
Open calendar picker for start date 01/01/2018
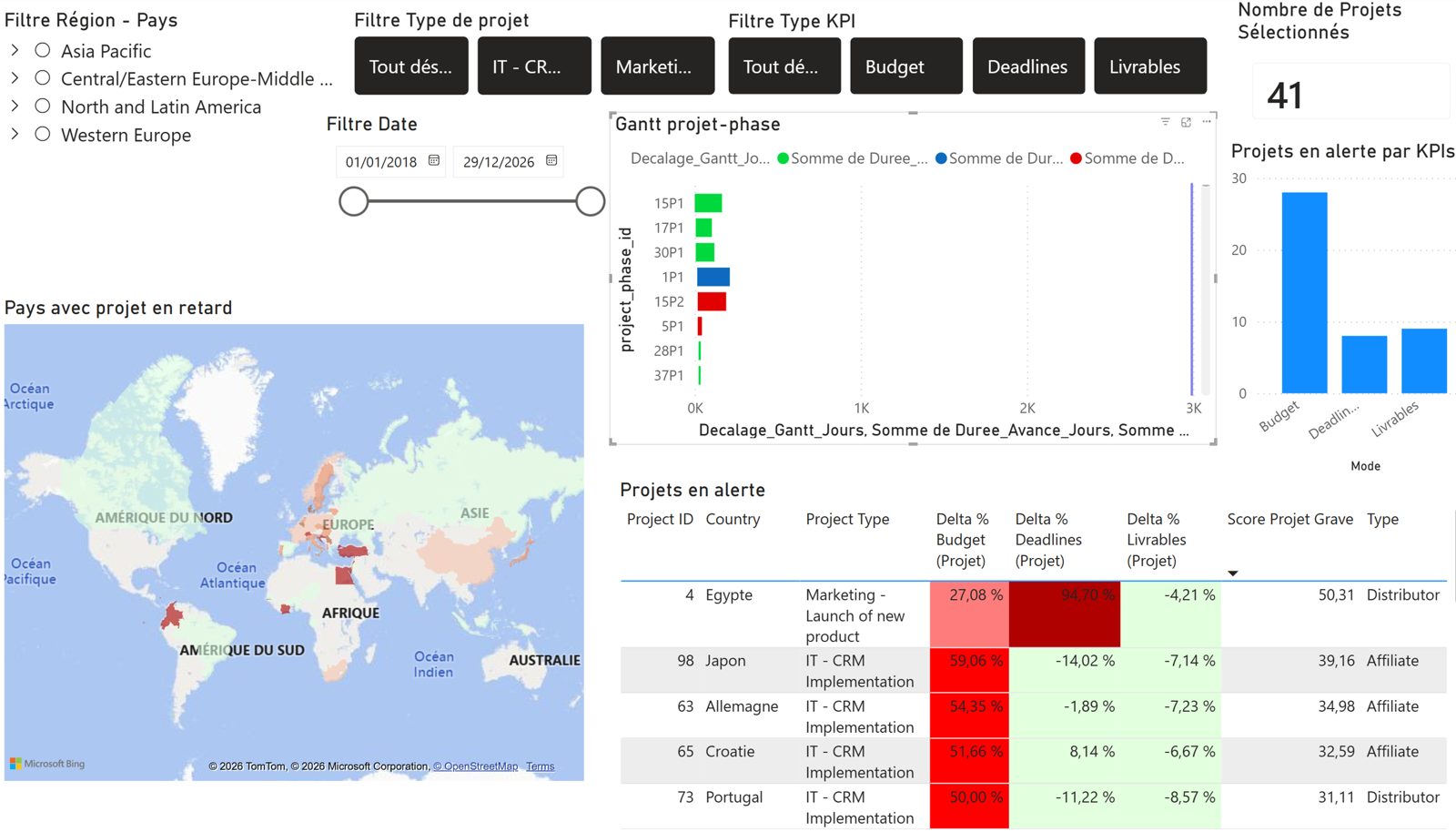434,161
